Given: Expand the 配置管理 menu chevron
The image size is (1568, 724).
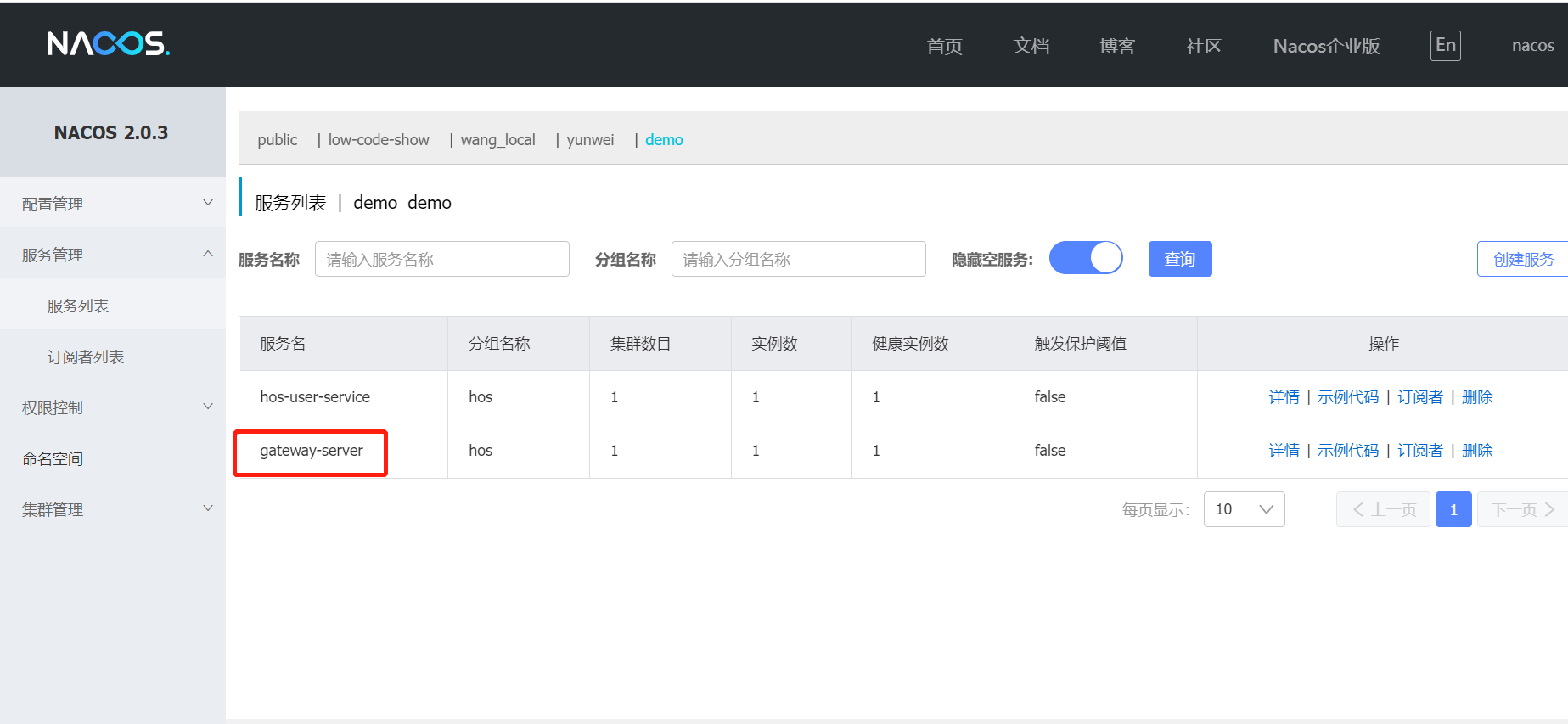Looking at the screenshot, I should 208,203.
